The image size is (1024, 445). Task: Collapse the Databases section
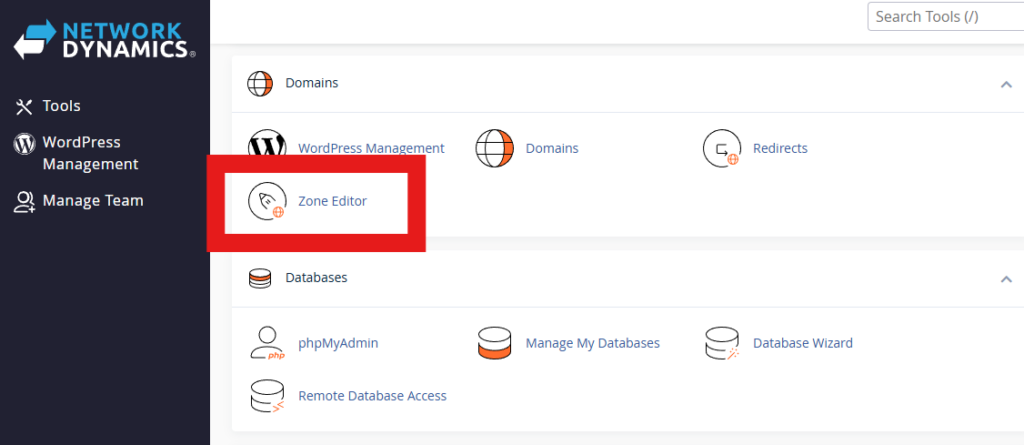1006,279
